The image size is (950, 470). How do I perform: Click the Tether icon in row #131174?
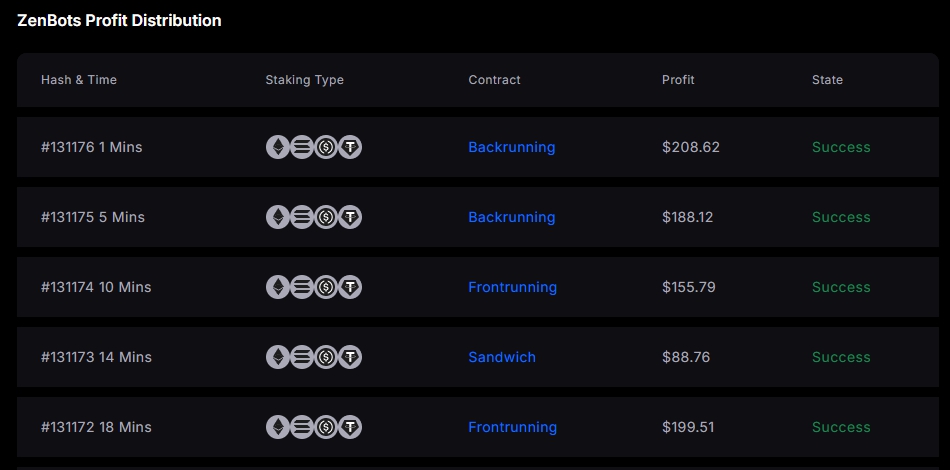coord(350,287)
